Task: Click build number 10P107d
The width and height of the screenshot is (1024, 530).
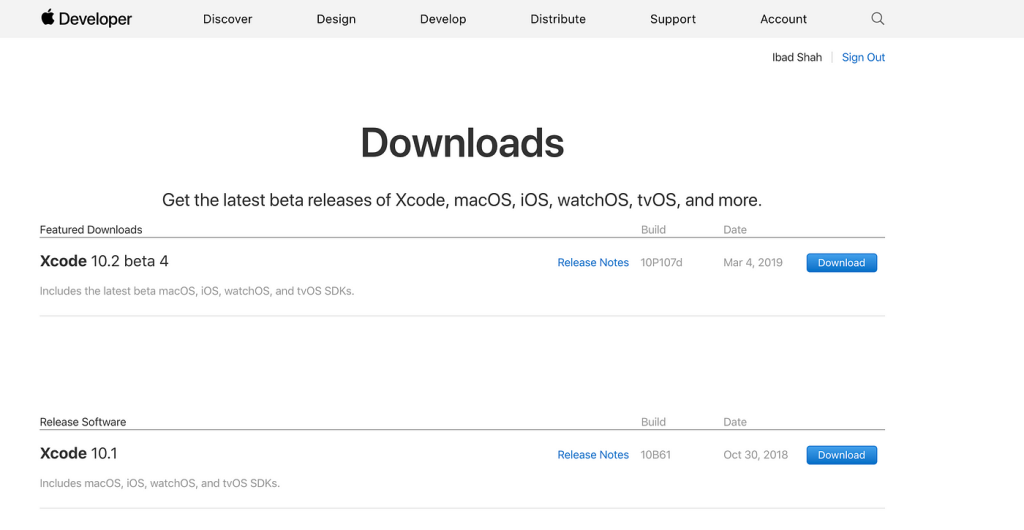Action: click(661, 262)
